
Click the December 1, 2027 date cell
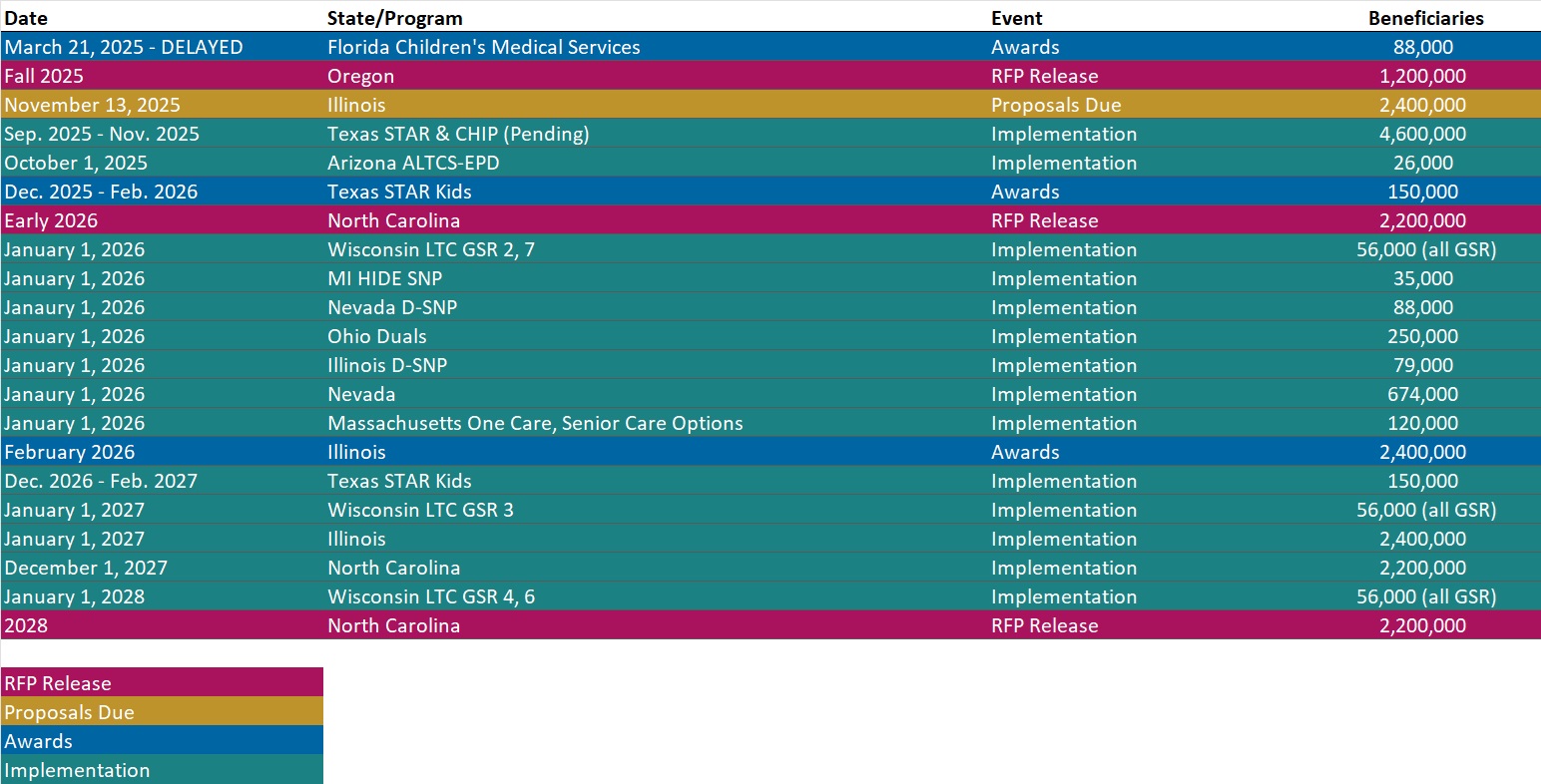tap(85, 568)
